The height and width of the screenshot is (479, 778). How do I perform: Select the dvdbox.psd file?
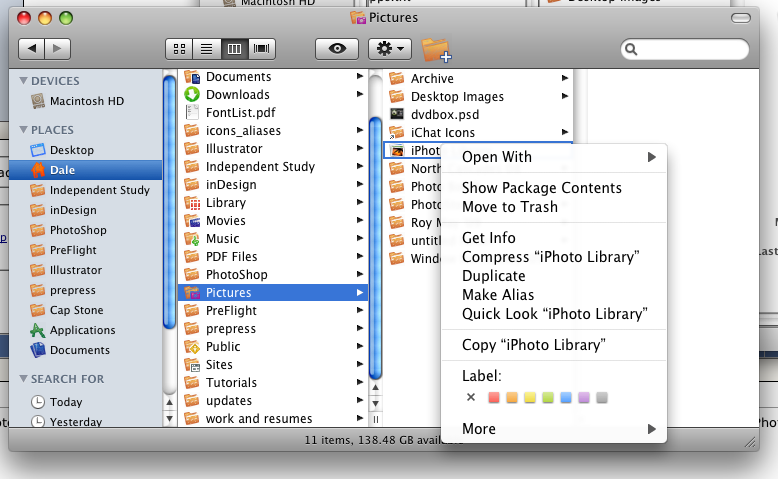(478, 115)
